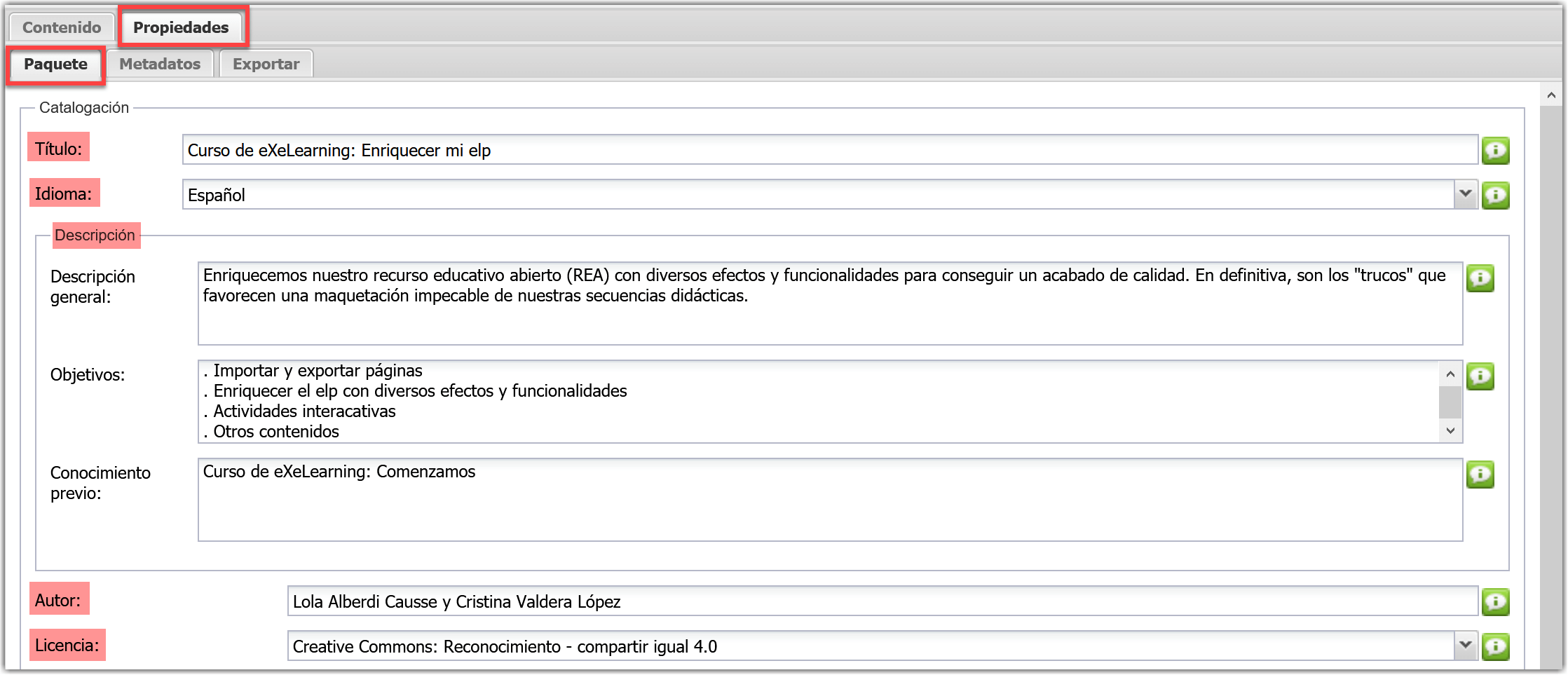Select the Propiedades tab
1568x675 pixels.
181,27
